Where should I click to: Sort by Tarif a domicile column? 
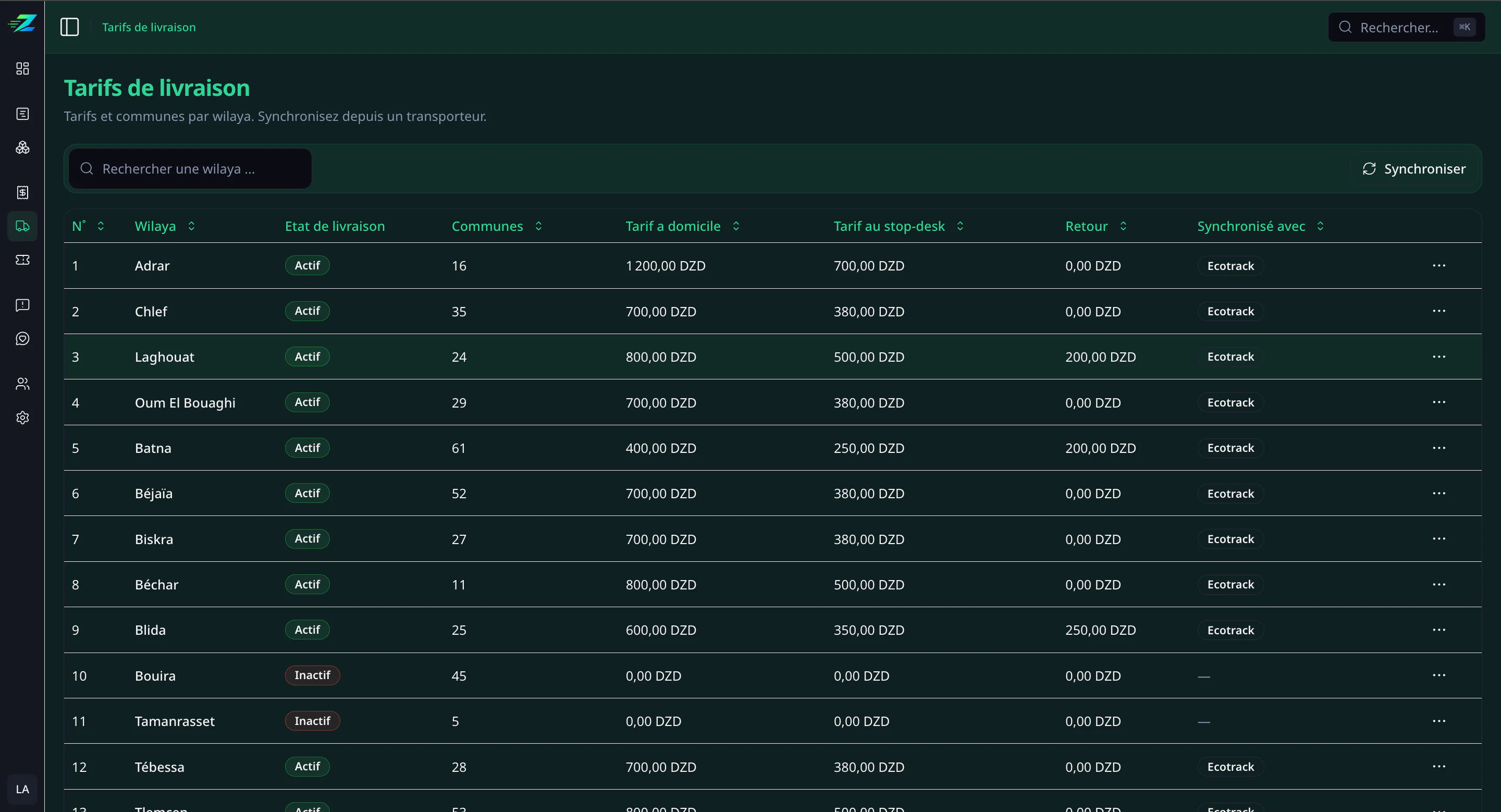tap(682, 226)
